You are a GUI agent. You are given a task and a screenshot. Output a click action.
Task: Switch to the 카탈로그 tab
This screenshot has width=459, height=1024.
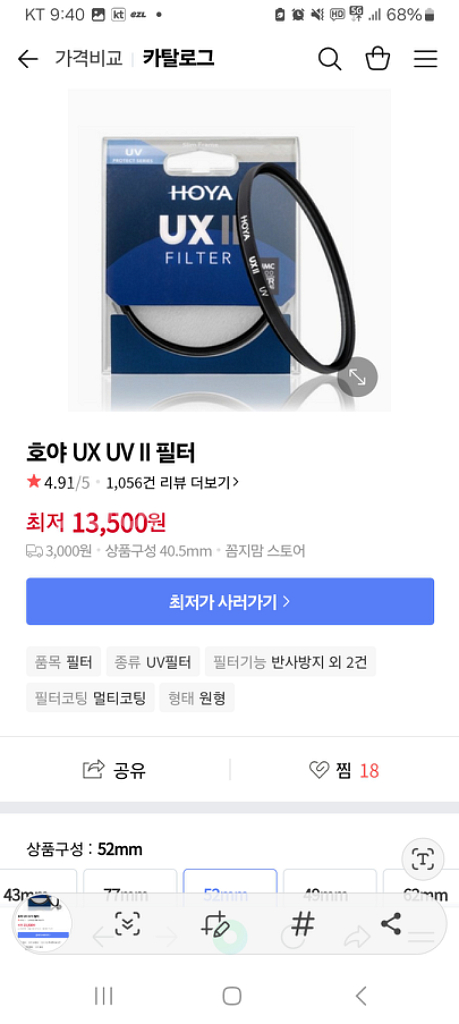178,59
